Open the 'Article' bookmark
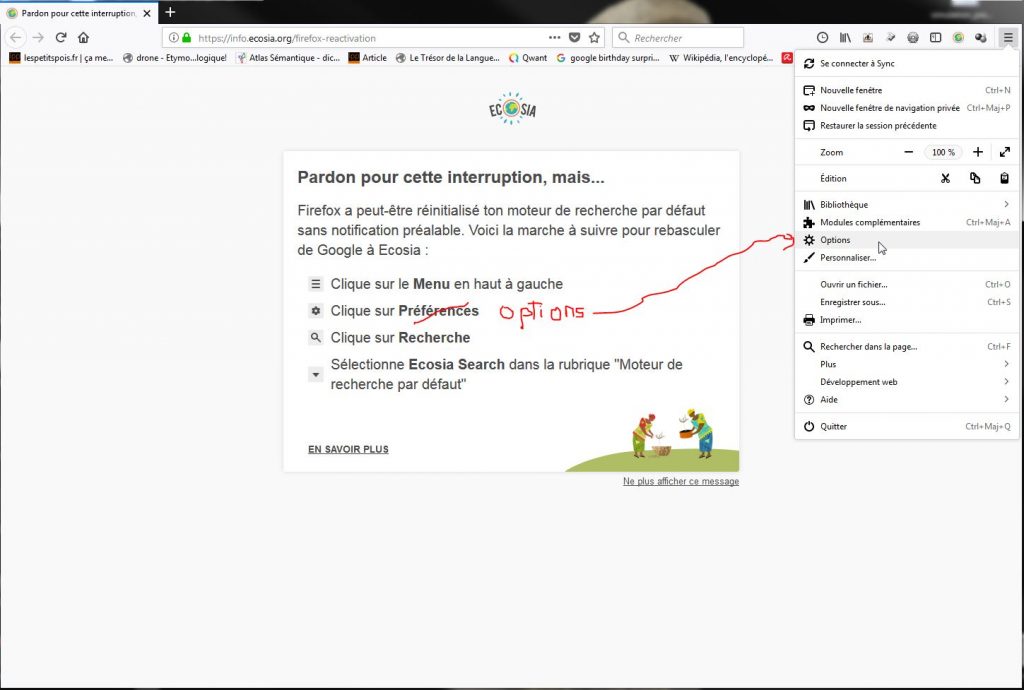 368,57
